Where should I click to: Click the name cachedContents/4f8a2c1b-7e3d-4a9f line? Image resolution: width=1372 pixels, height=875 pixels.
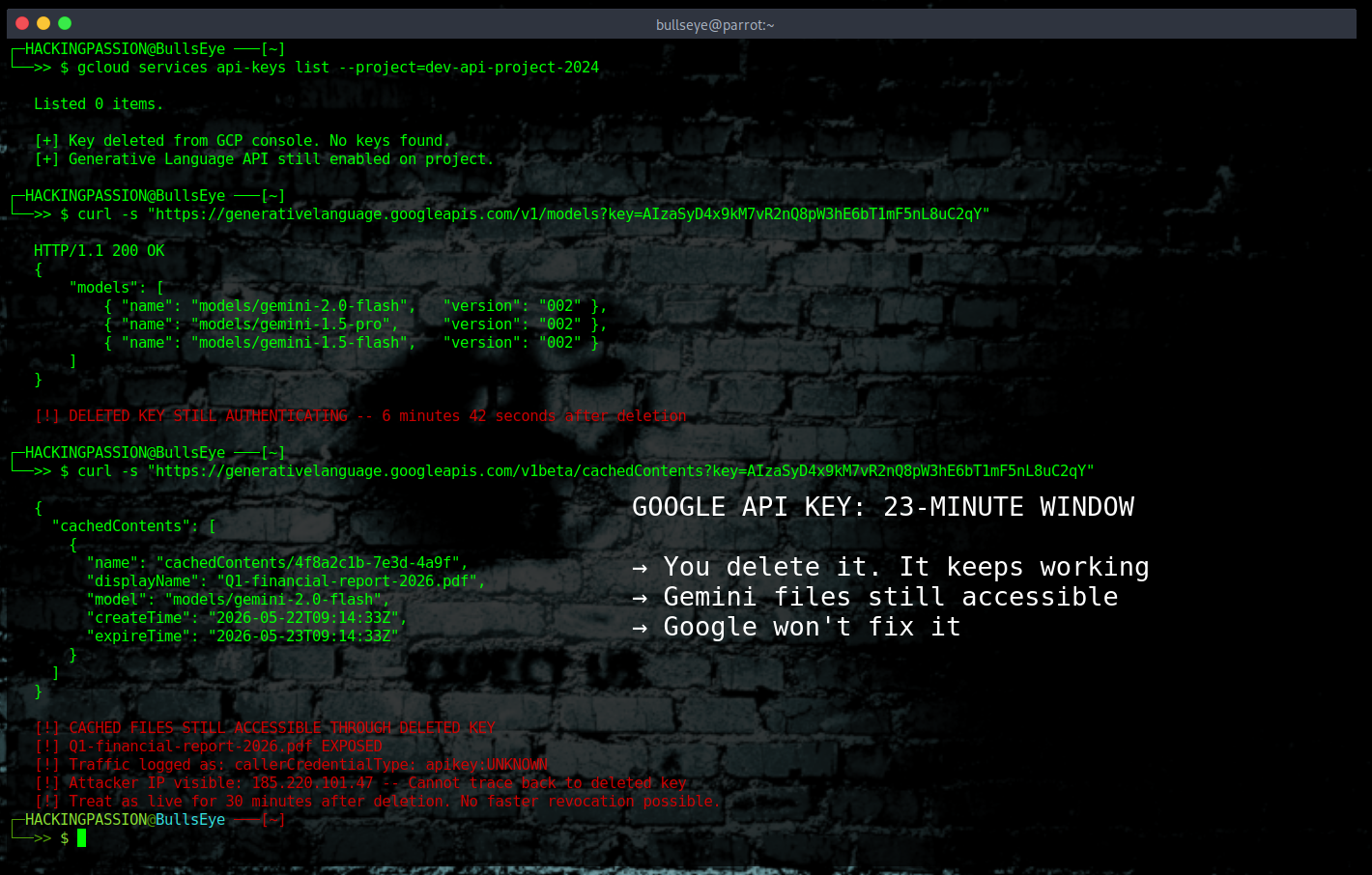pos(277,563)
